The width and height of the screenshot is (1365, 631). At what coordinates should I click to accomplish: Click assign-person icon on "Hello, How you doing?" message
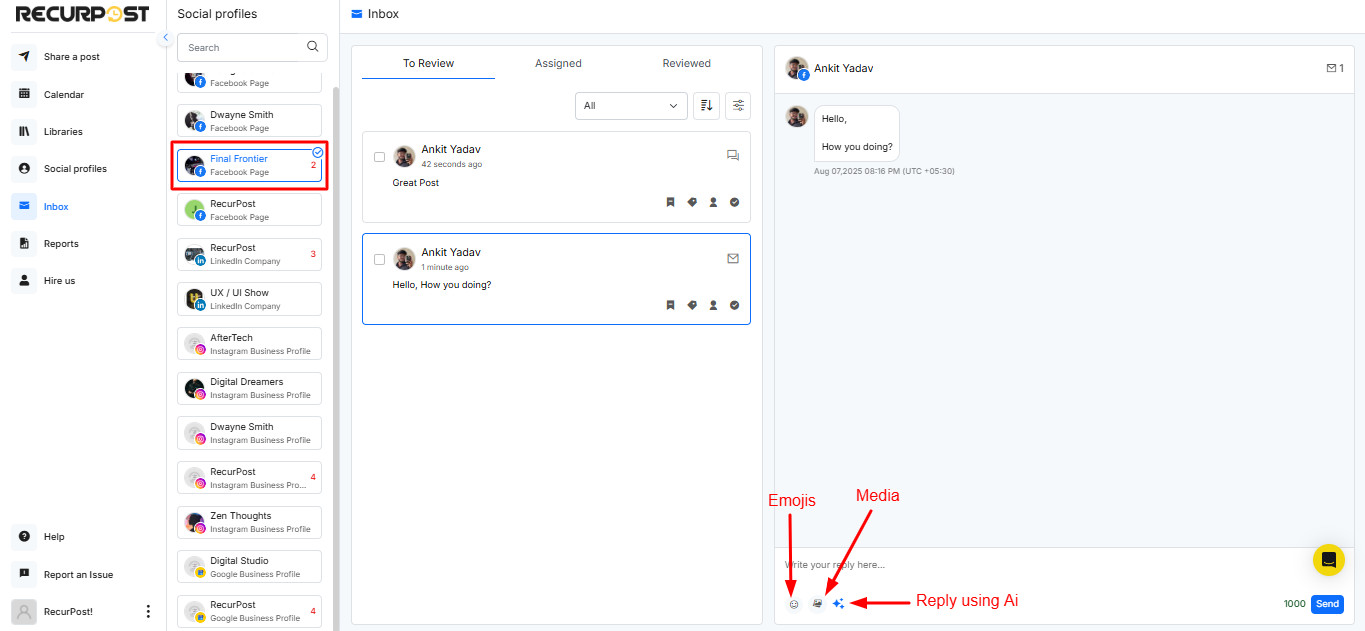coord(713,305)
